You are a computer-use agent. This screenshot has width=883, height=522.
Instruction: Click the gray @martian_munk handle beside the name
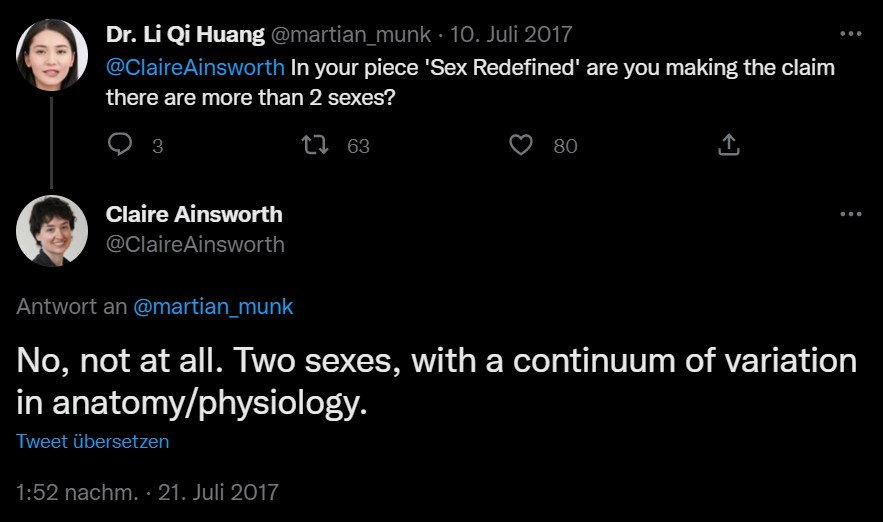click(x=351, y=35)
